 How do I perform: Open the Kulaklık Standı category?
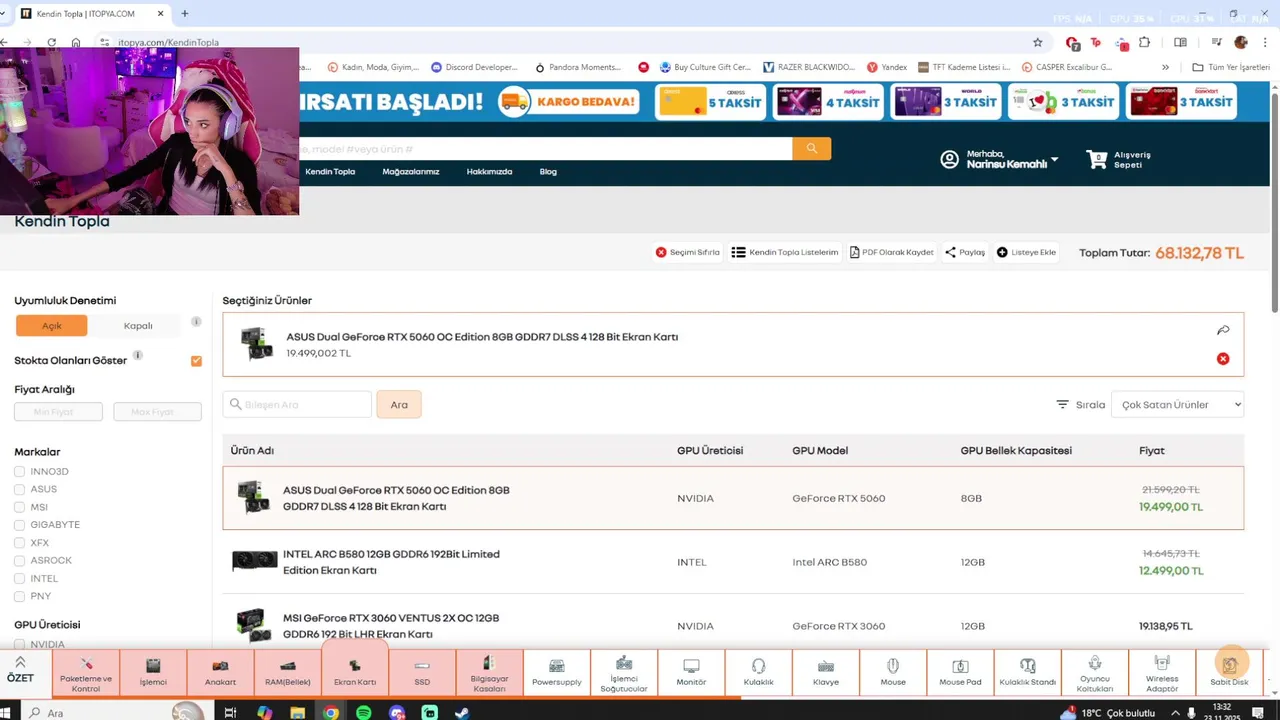pyautogui.click(x=1028, y=675)
